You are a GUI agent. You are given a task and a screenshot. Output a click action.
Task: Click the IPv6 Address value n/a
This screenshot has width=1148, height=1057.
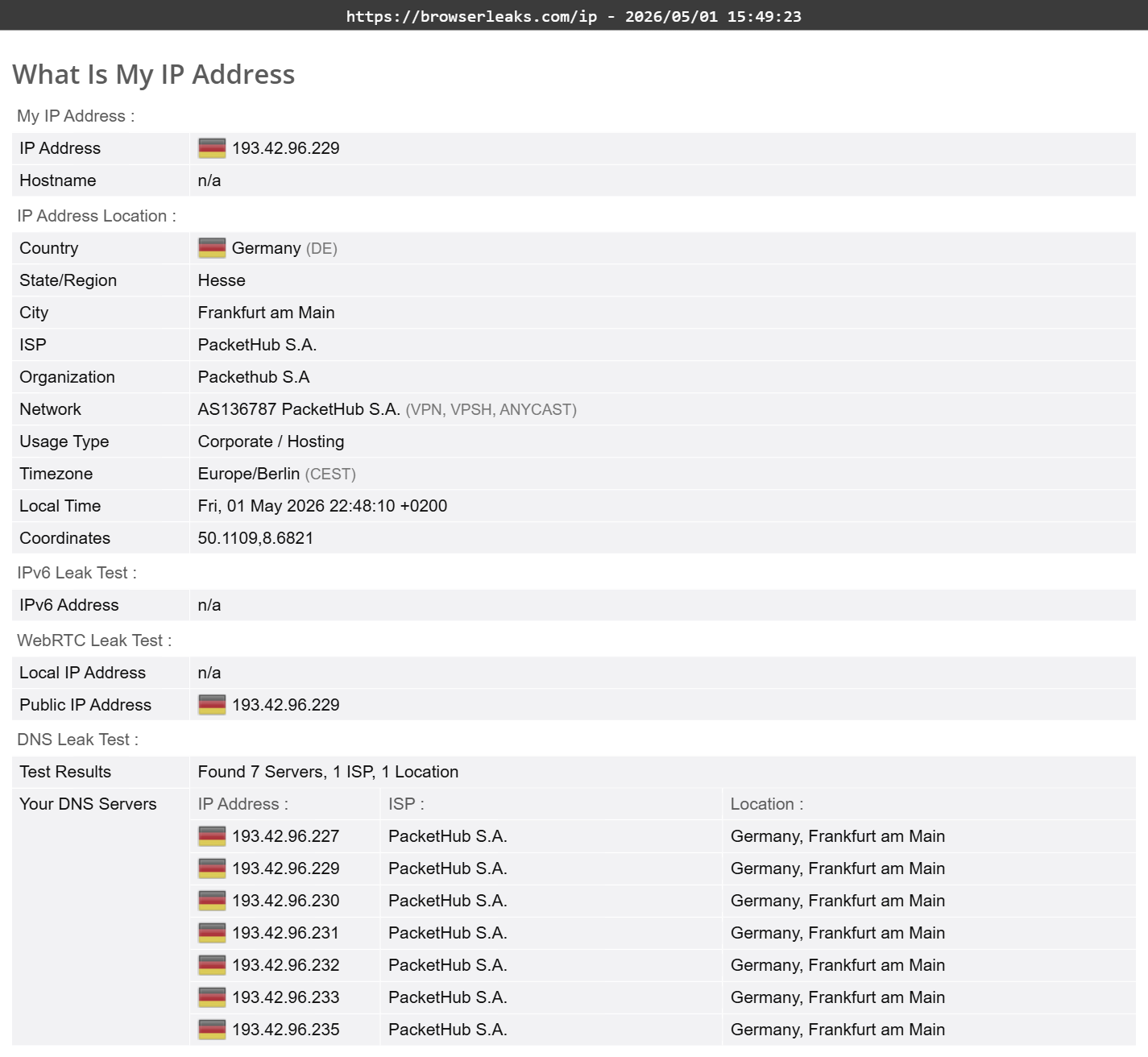point(209,605)
